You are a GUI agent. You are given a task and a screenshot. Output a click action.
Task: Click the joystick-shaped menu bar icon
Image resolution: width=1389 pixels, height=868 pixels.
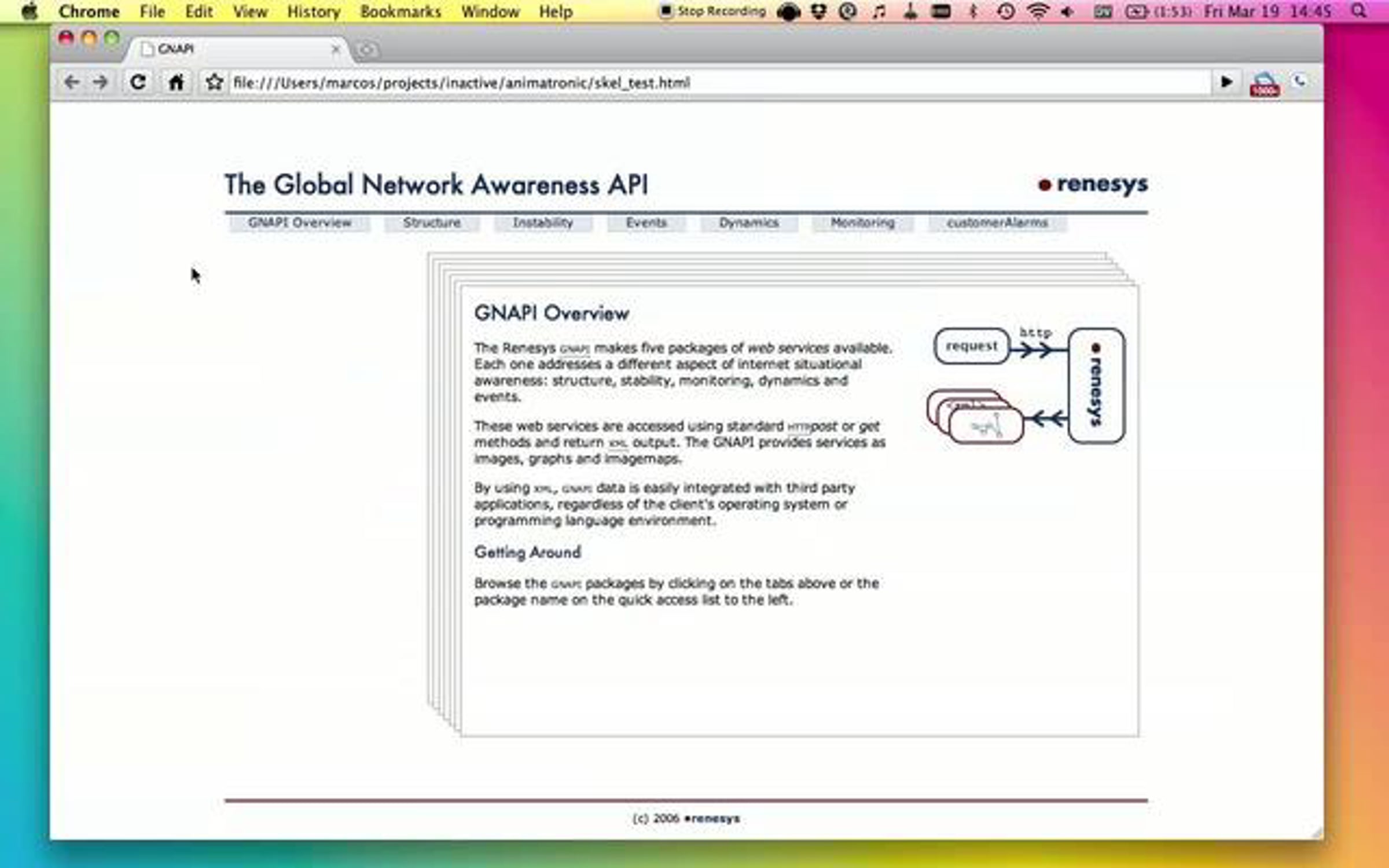tap(910, 11)
